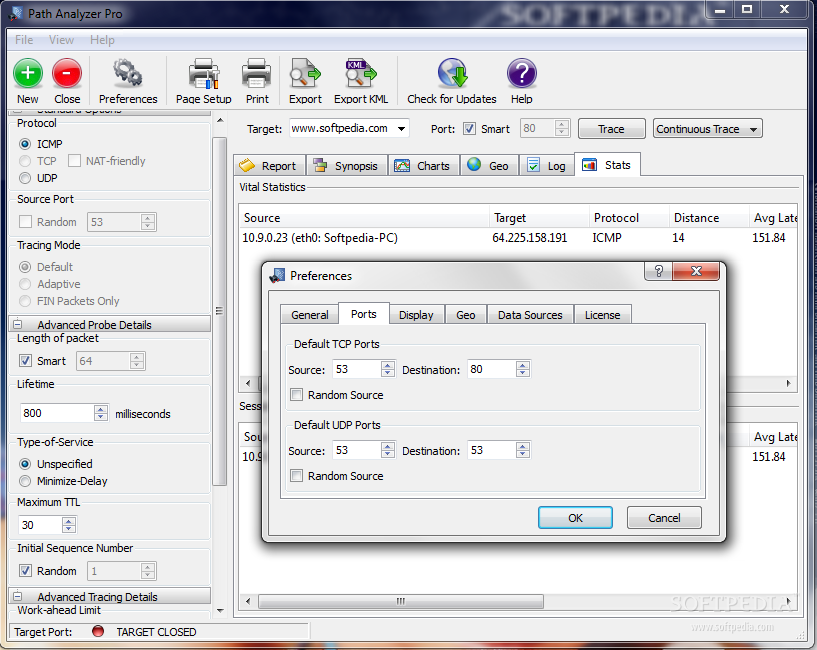Click the red Target Port status indicator
The width and height of the screenshot is (817, 650).
coord(97,631)
